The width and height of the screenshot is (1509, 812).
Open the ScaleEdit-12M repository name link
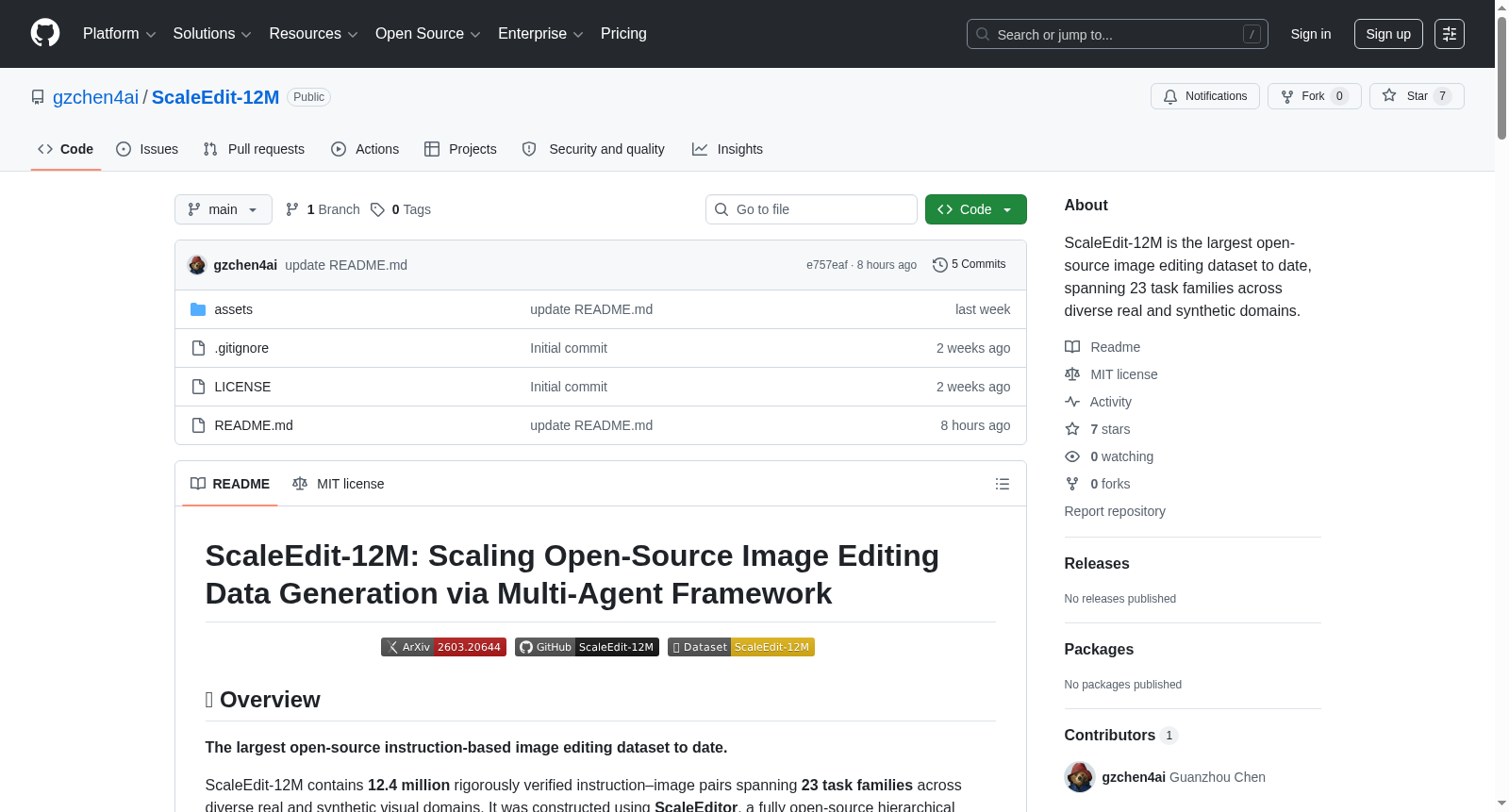215,97
